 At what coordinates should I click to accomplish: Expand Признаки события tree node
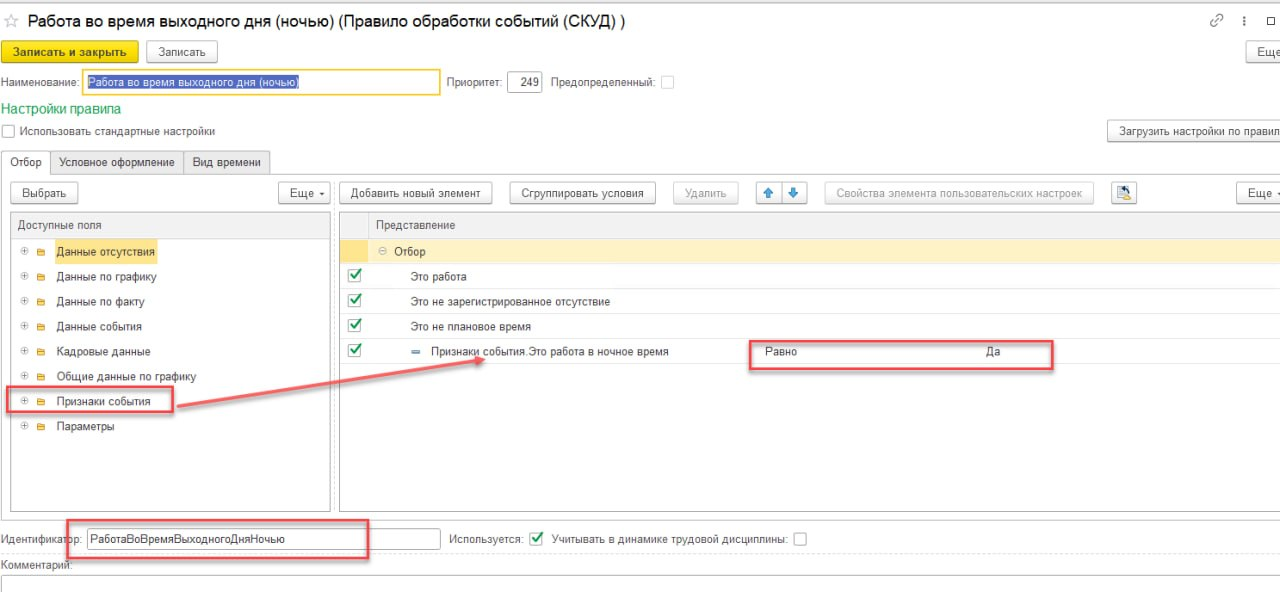click(24, 402)
